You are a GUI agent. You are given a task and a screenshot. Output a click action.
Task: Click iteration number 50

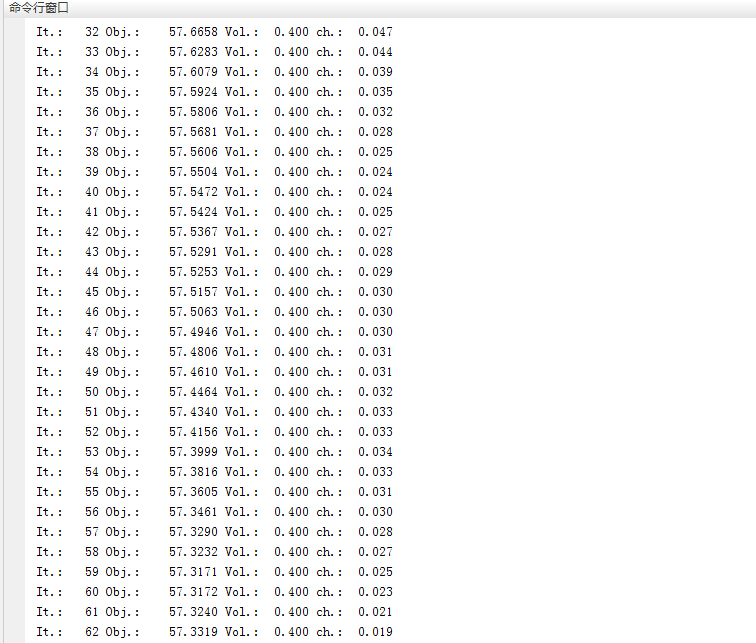(x=92, y=392)
